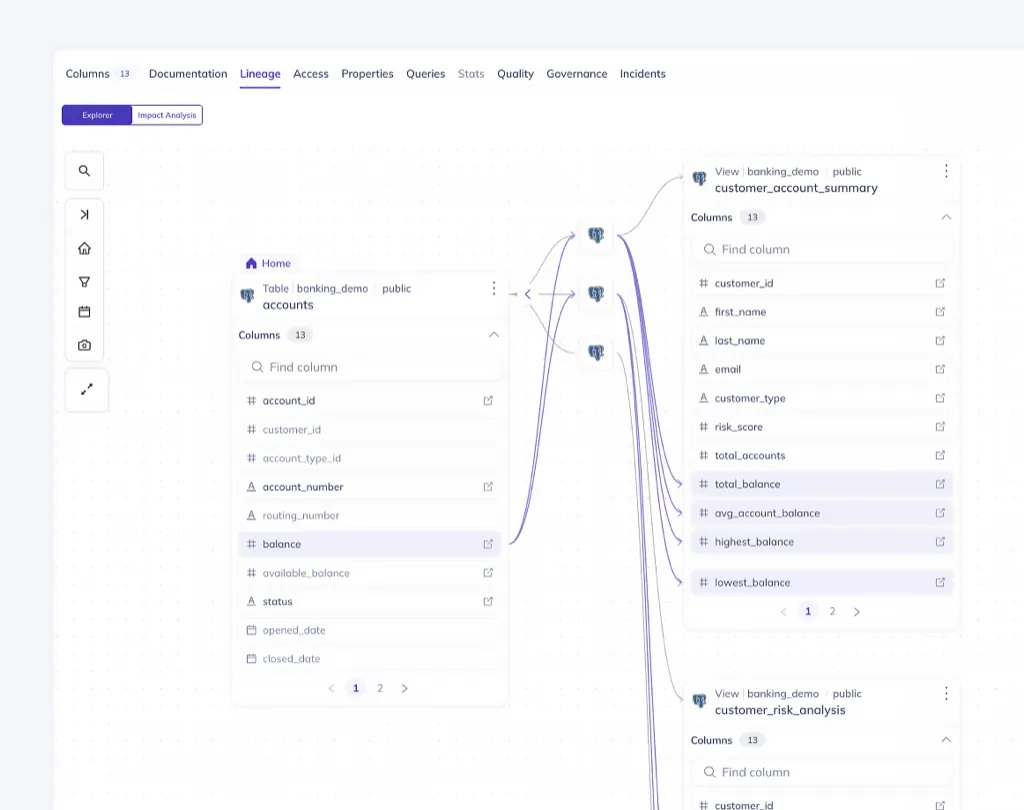Open external link icon for account_id column
The image size is (1024, 810).
[x=488, y=401]
